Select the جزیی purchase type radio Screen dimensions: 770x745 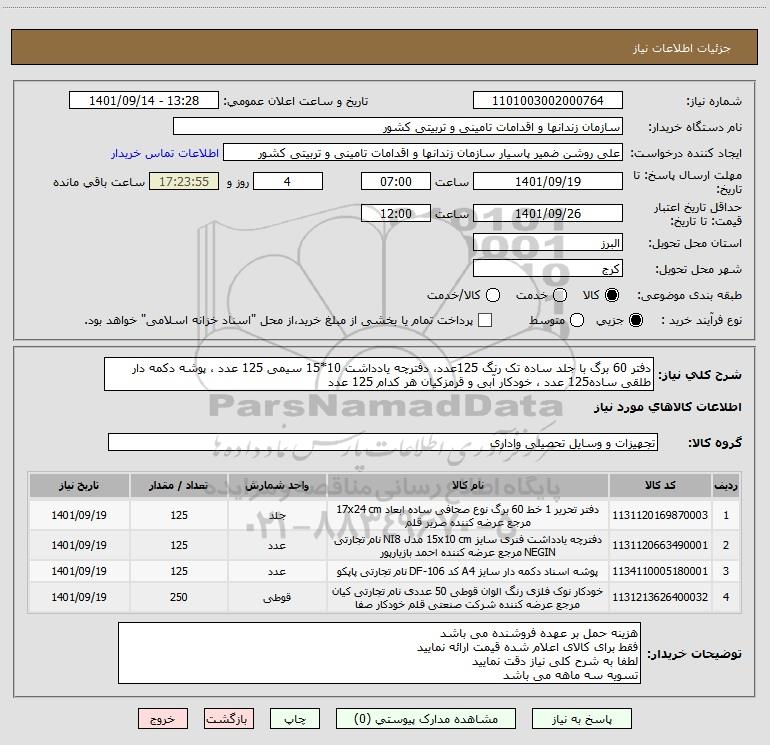[635, 321]
